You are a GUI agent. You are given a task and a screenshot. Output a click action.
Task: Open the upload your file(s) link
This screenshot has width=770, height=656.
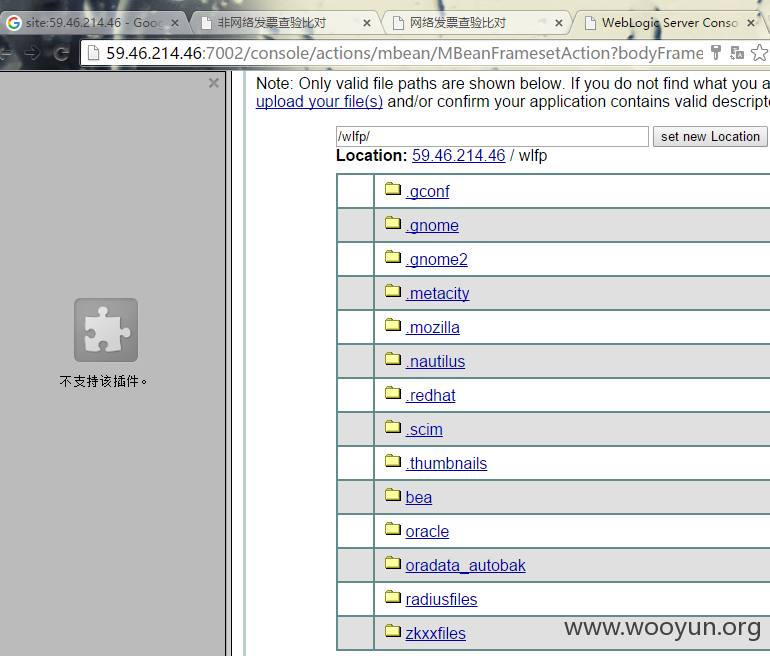coord(319,102)
